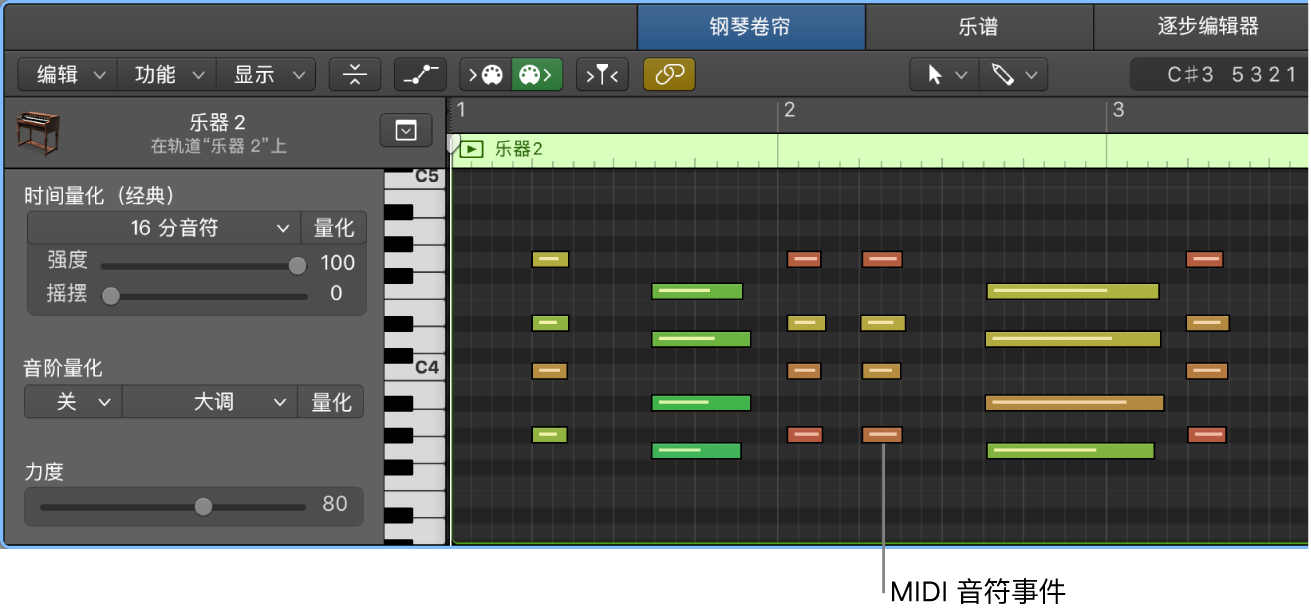Enable the Link button
The image size is (1311, 614).
(x=668, y=74)
